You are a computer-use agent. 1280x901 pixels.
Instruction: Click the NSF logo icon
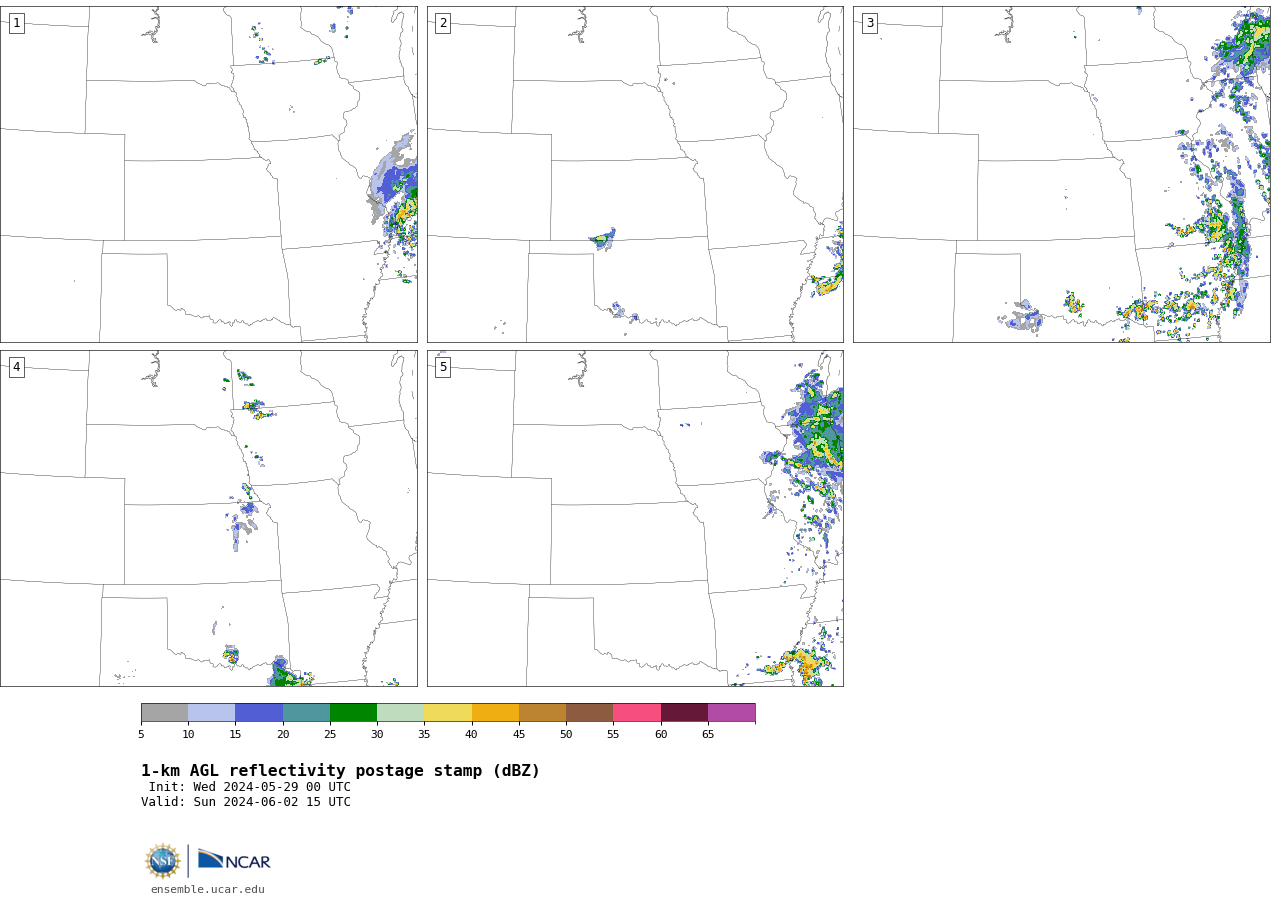point(163,861)
